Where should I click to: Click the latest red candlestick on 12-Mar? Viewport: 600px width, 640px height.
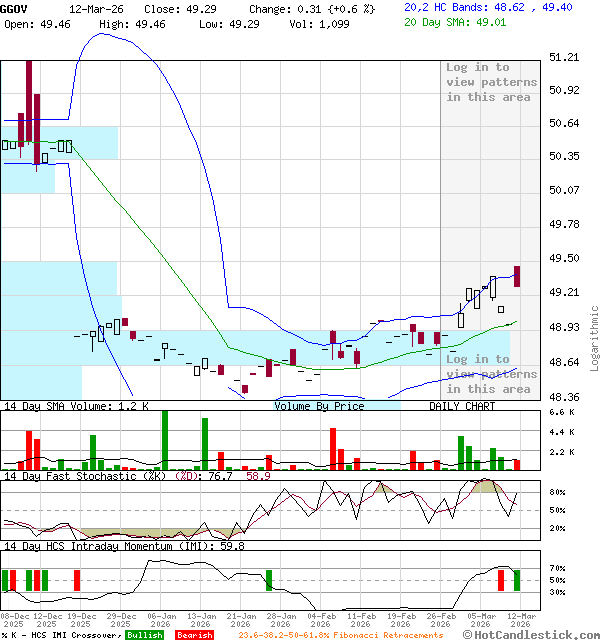pyautogui.click(x=517, y=277)
